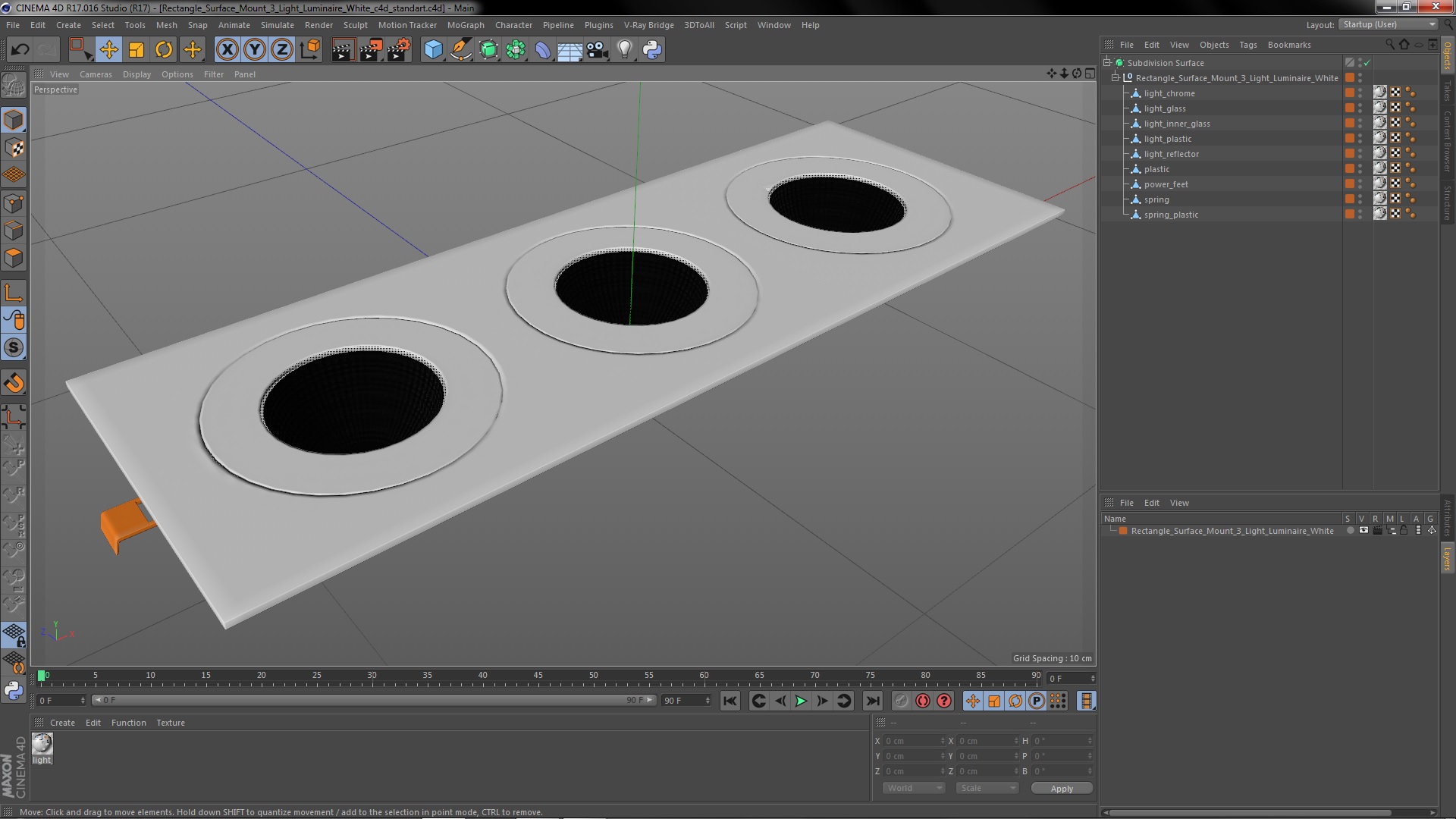Select light_reflector object in tree

pyautogui.click(x=1171, y=154)
